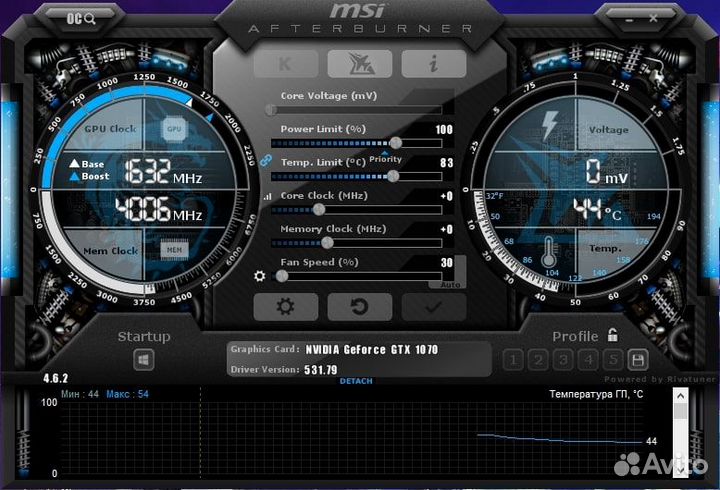
Task: Toggle the power and temp limit link icon
Action: click(265, 161)
